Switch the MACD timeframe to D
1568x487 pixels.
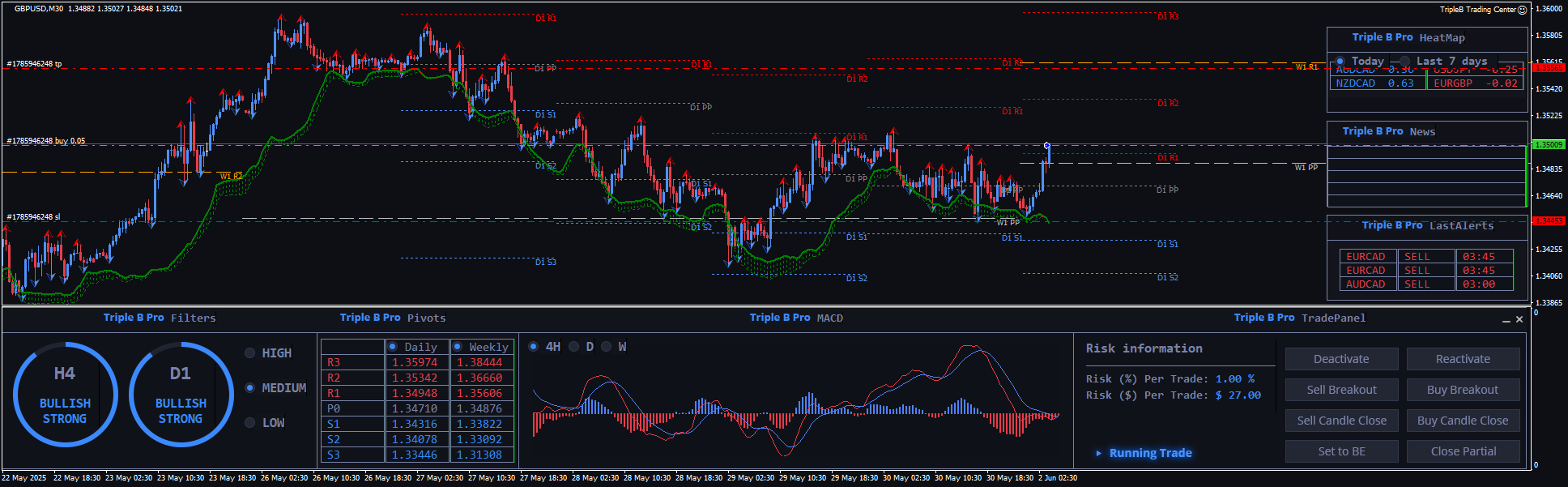click(x=574, y=347)
